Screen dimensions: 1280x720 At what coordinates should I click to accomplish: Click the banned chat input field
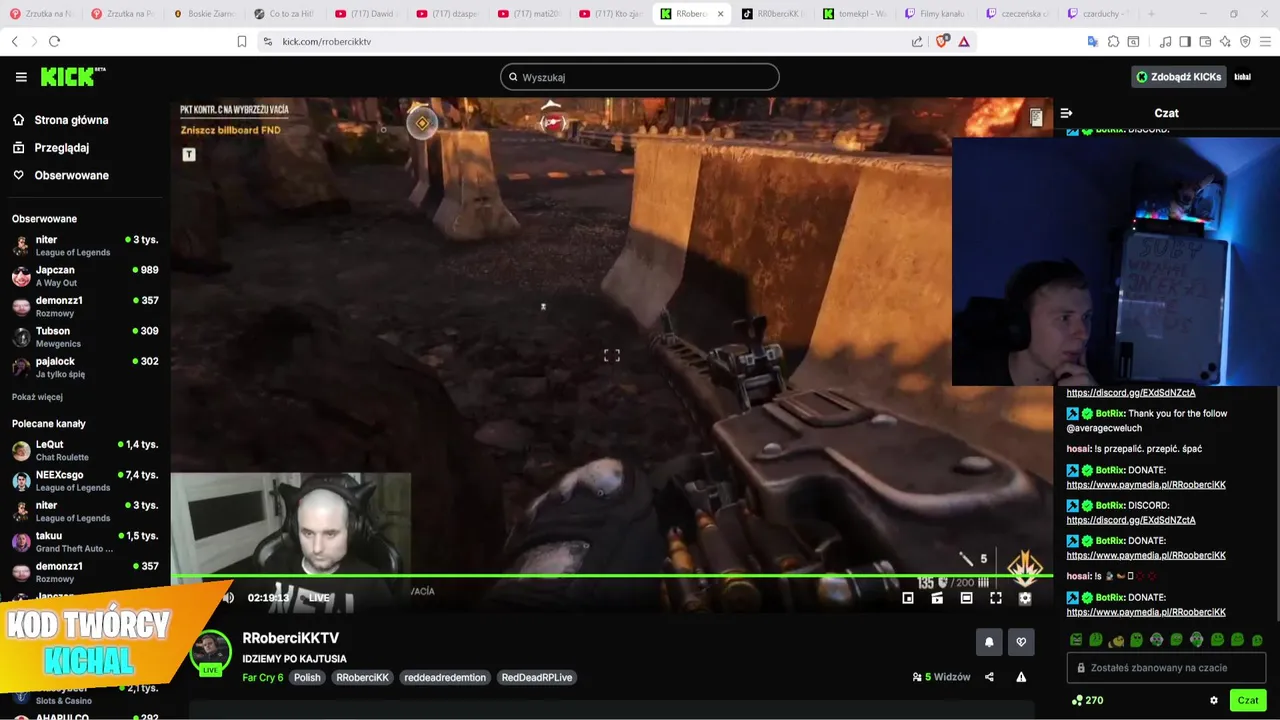[x=1167, y=668]
